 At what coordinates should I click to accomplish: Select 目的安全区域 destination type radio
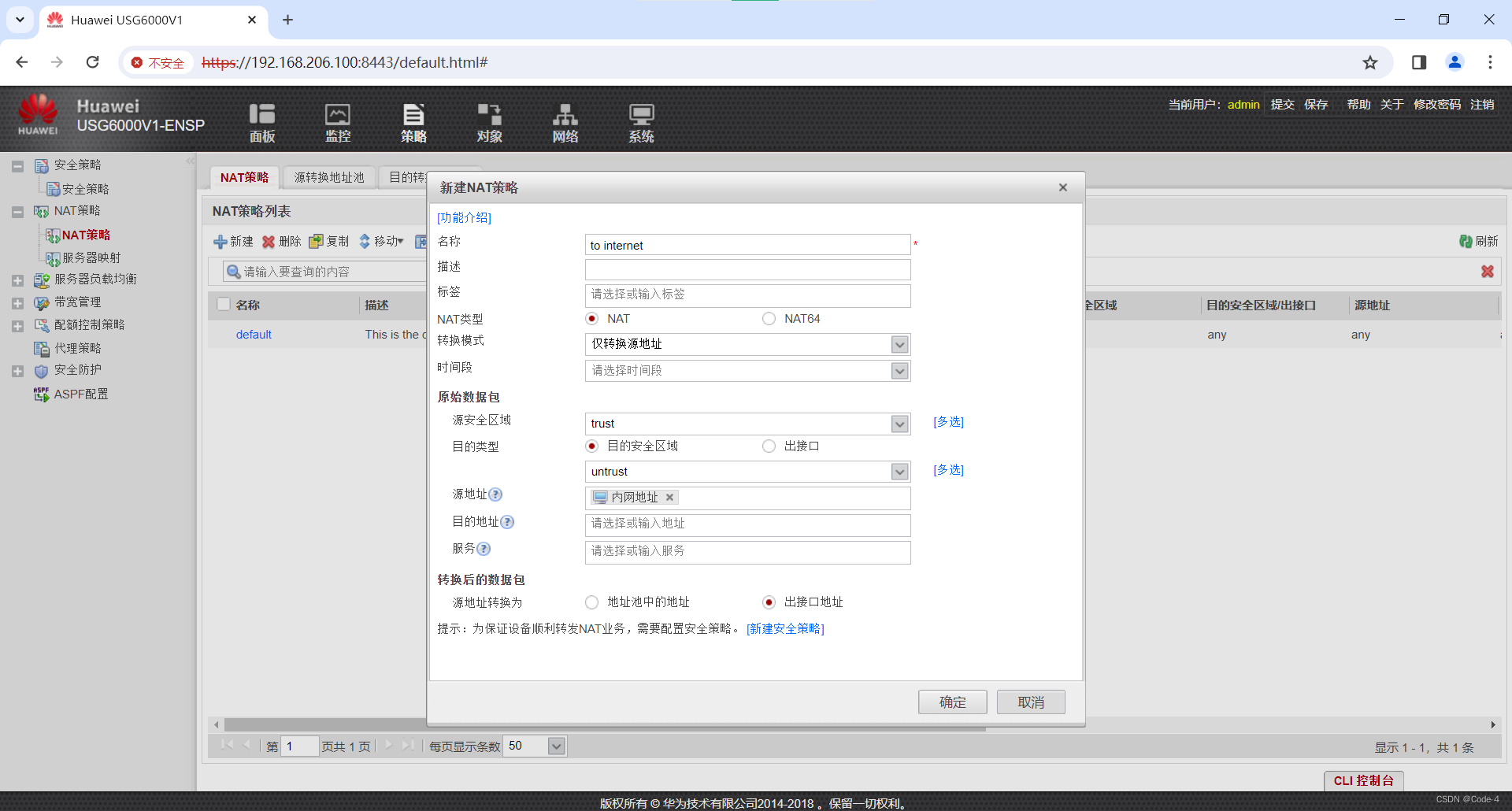tap(592, 446)
